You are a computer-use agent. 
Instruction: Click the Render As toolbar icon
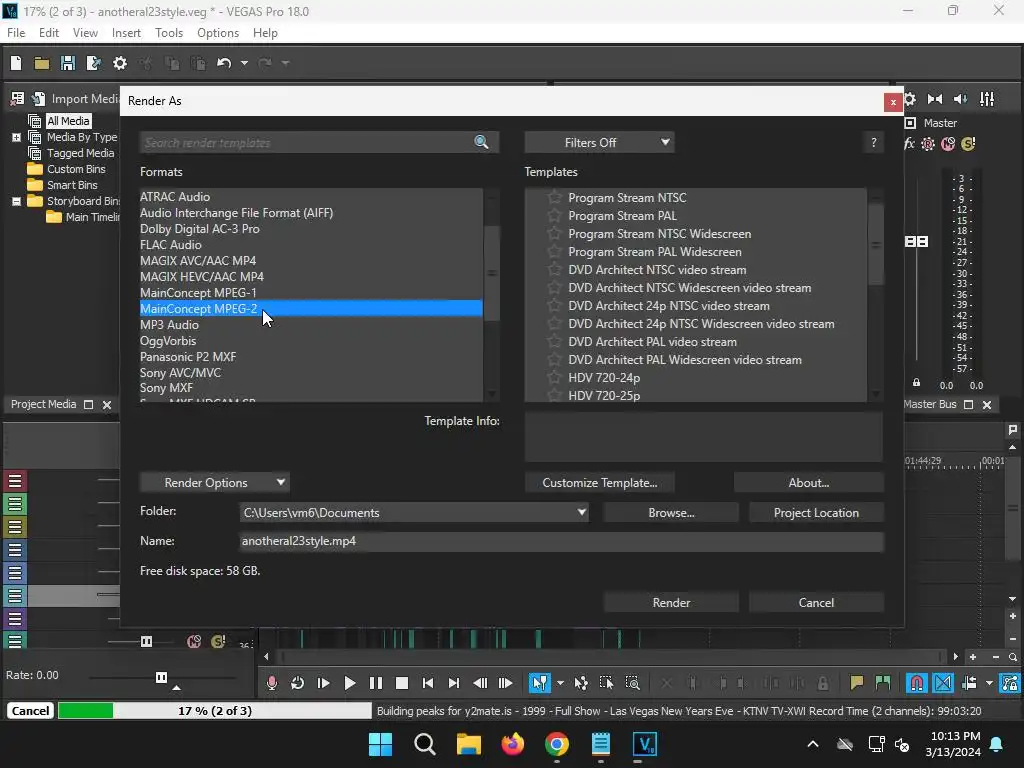coord(93,63)
